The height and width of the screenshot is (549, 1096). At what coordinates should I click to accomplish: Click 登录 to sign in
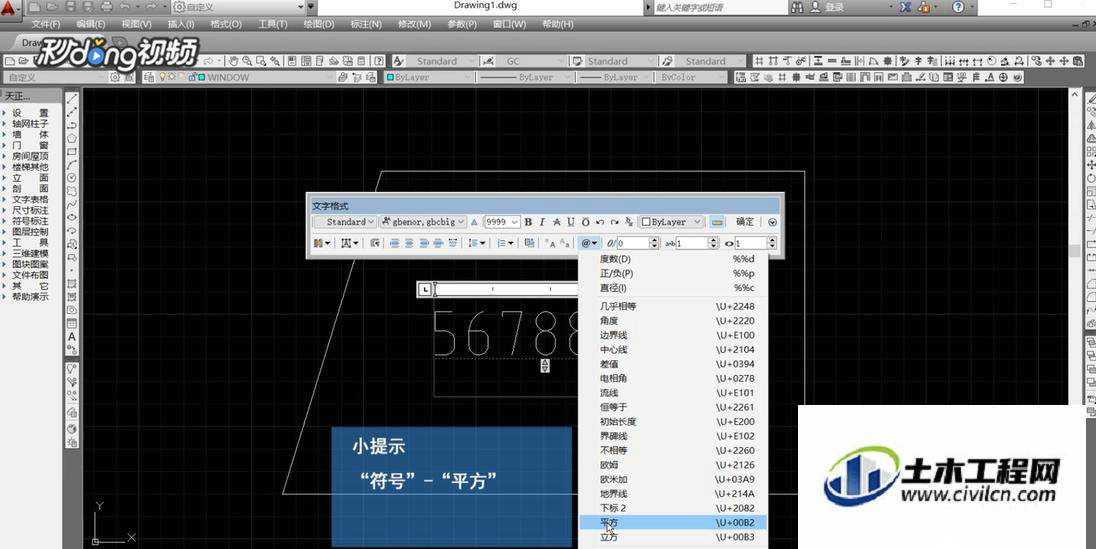835,7
